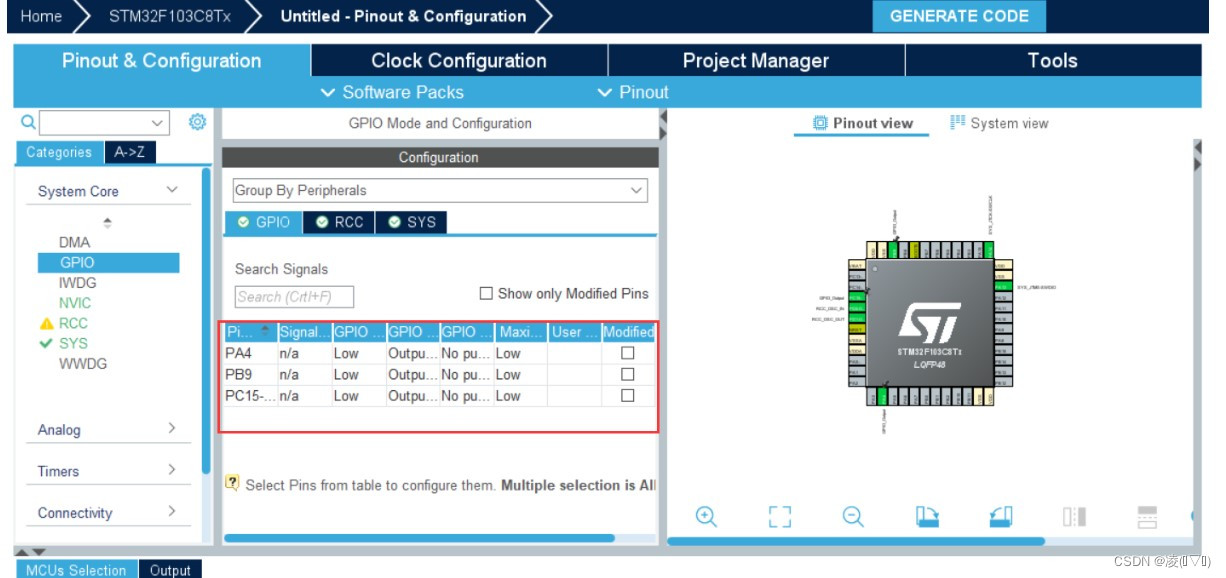
Task: Click the search magnifier icon in sidebar
Action: [28, 122]
